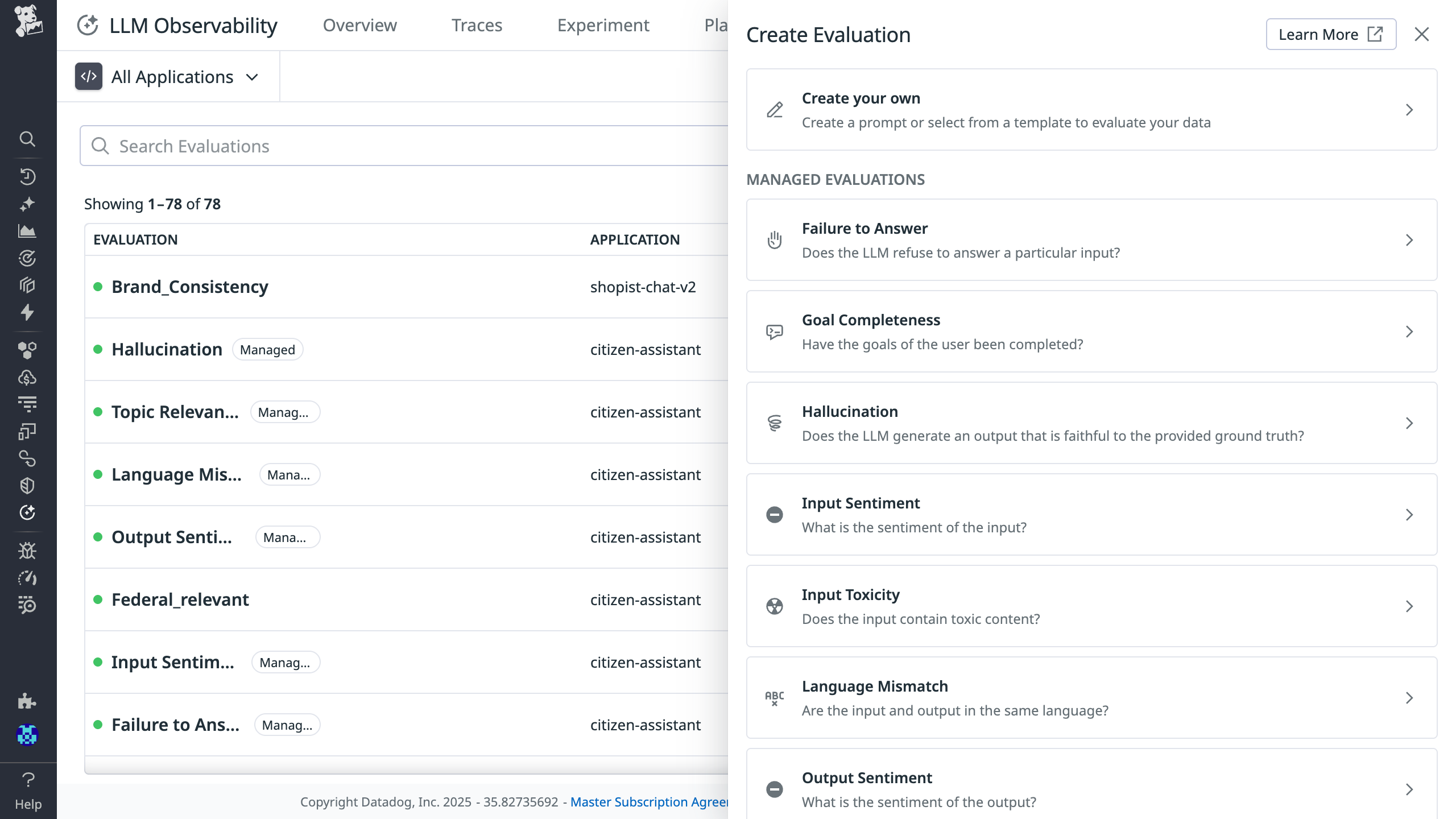Open the Bits AI sparkle icon

[27, 204]
